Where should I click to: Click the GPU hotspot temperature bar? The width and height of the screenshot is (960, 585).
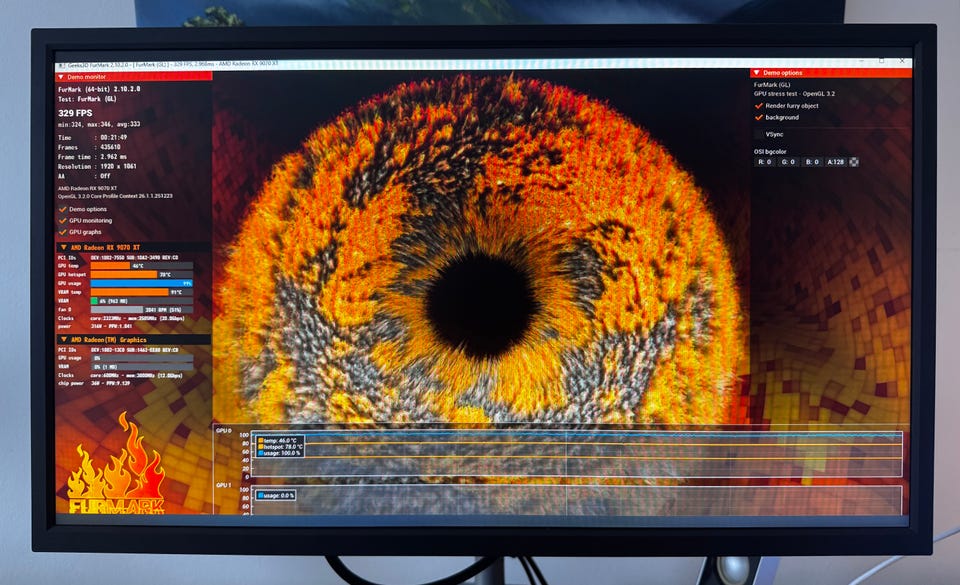(141, 275)
